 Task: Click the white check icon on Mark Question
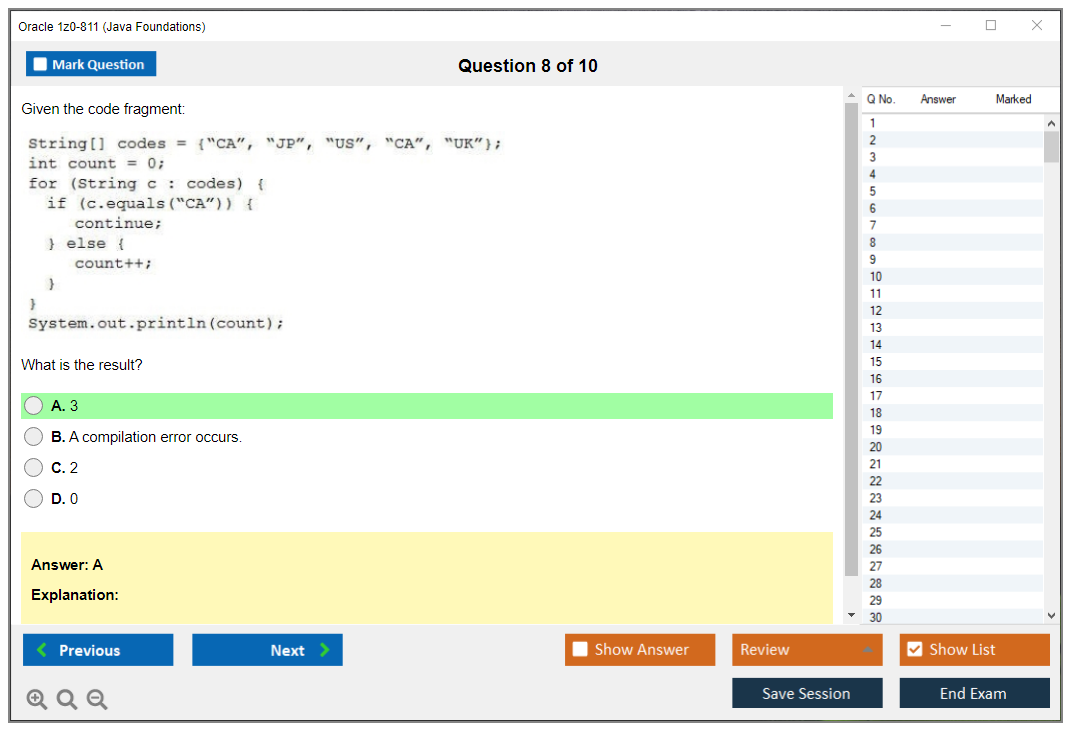pos(39,63)
